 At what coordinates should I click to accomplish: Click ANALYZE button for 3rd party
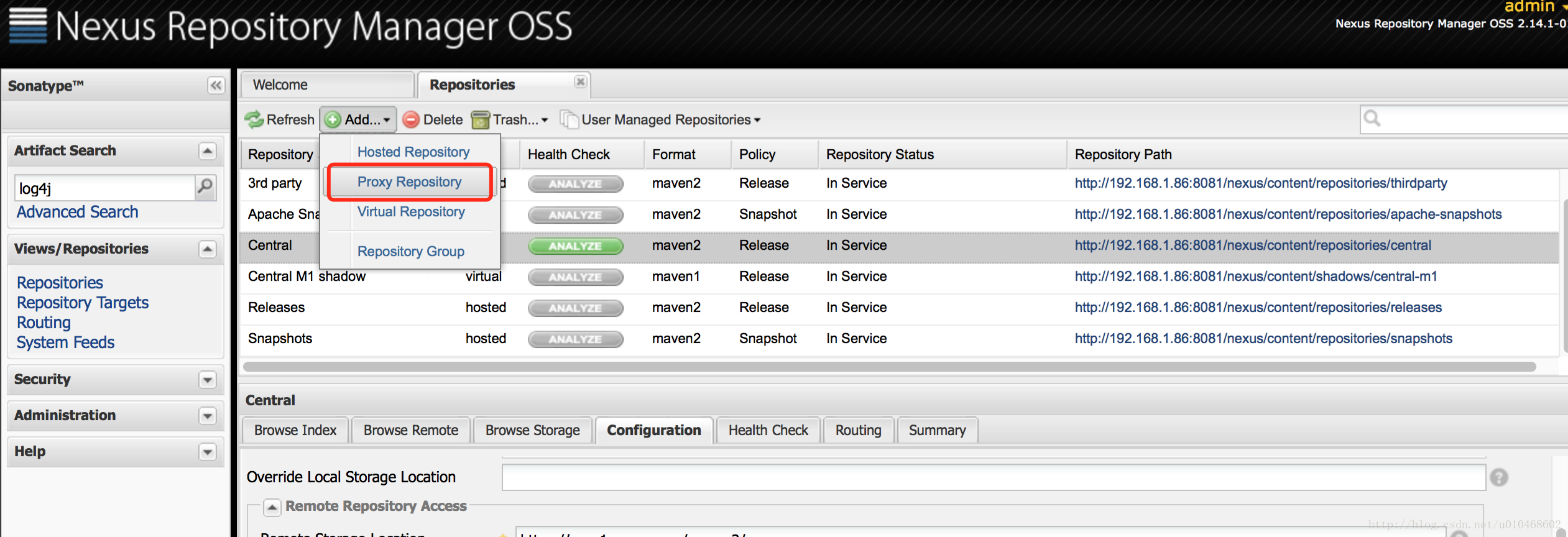[575, 184]
